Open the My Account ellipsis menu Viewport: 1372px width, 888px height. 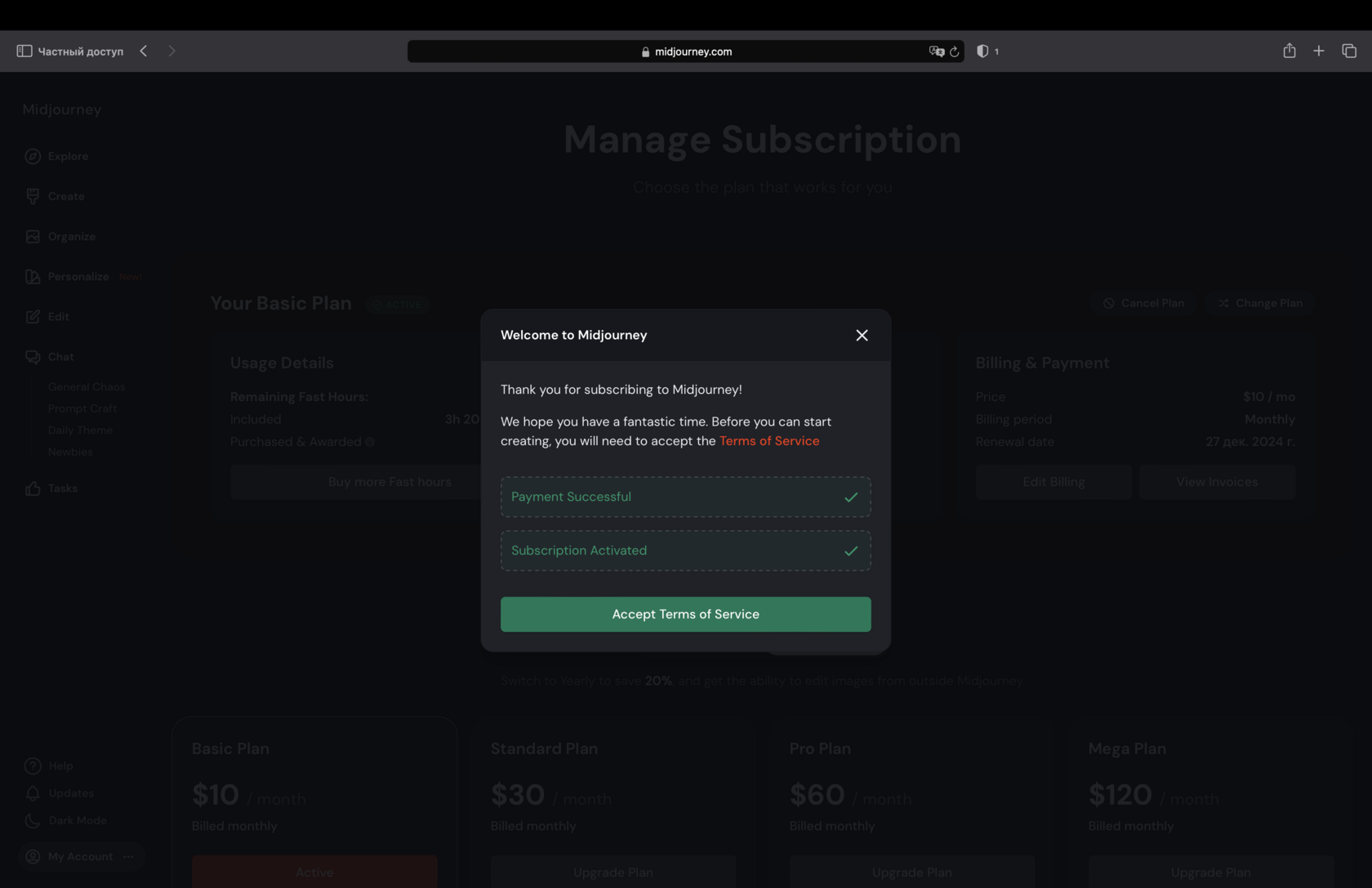(128, 856)
